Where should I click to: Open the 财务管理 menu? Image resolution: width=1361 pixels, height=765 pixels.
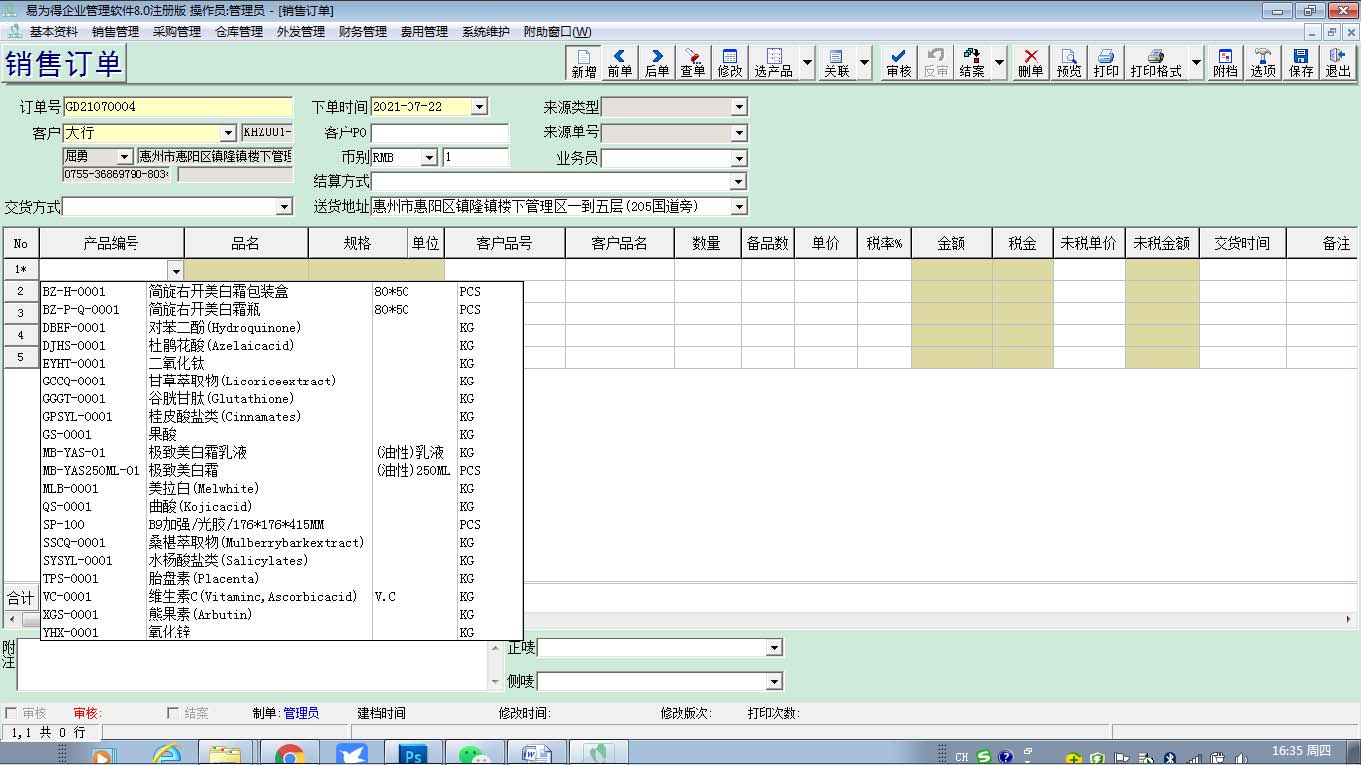pos(363,32)
